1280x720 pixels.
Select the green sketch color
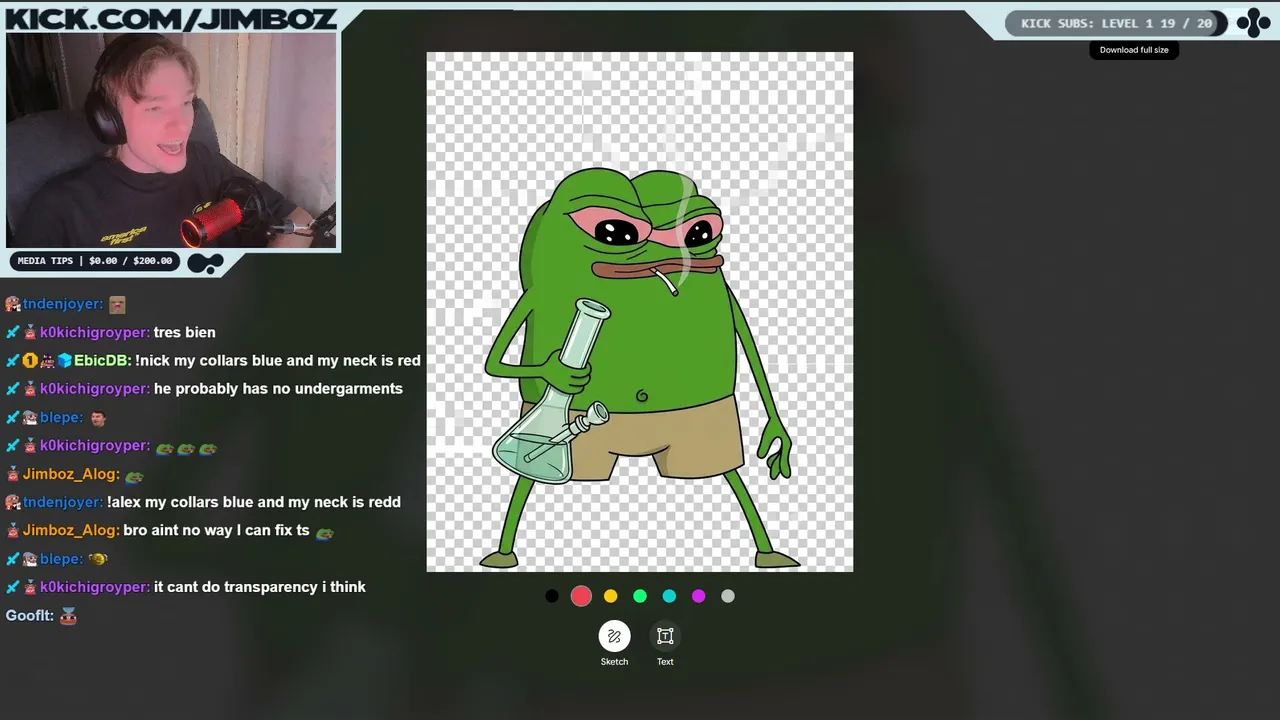[640, 596]
